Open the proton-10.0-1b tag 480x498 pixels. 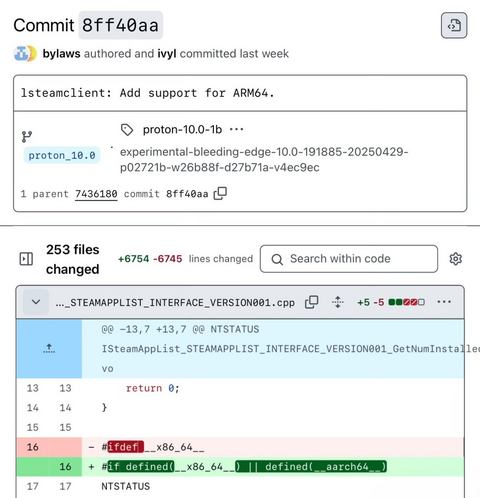[x=182, y=129]
